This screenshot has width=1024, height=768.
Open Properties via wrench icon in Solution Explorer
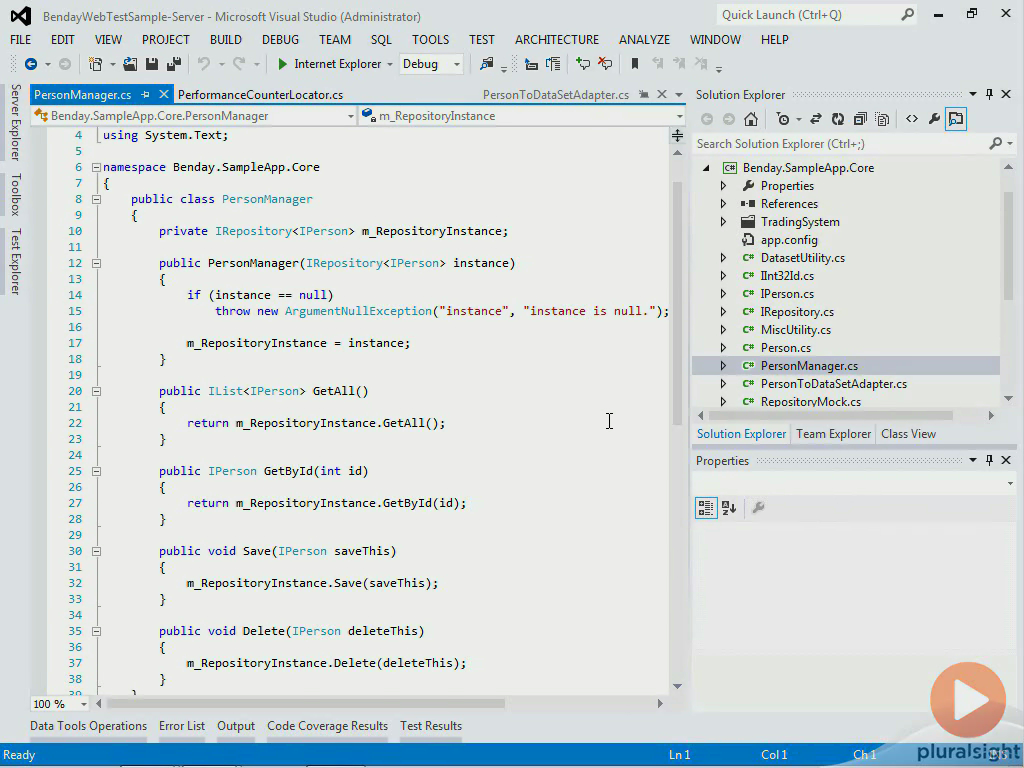[934, 119]
